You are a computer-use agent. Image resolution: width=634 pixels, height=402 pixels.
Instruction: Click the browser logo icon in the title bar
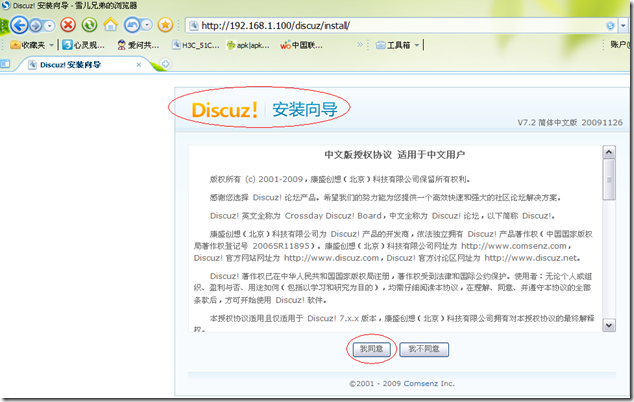(x=5, y=5)
